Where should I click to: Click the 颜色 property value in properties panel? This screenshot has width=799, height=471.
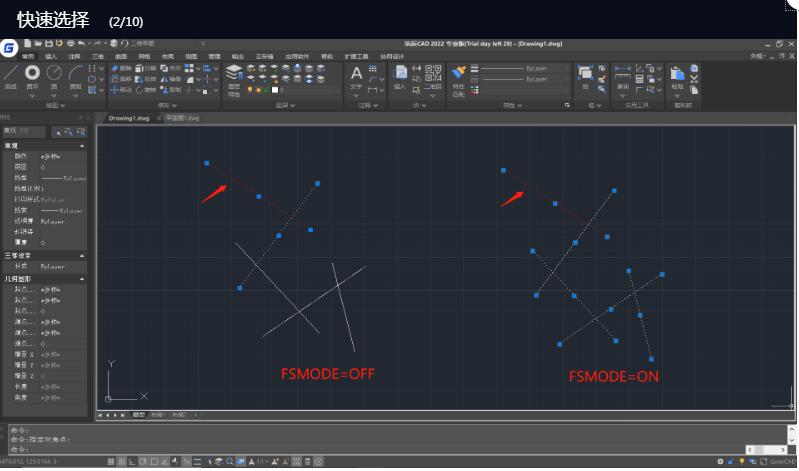52,156
